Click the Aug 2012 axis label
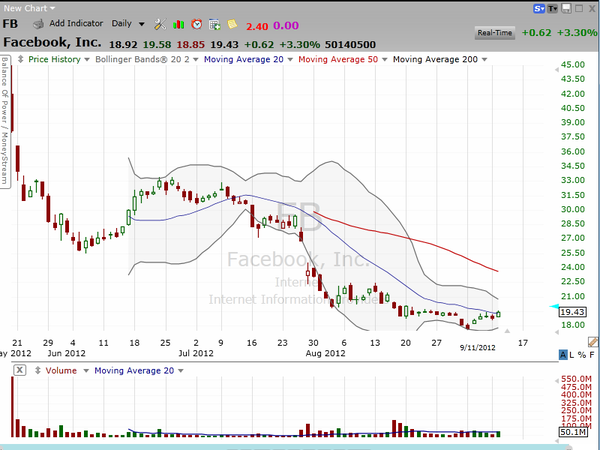This screenshot has height=450, width=600. (x=325, y=353)
